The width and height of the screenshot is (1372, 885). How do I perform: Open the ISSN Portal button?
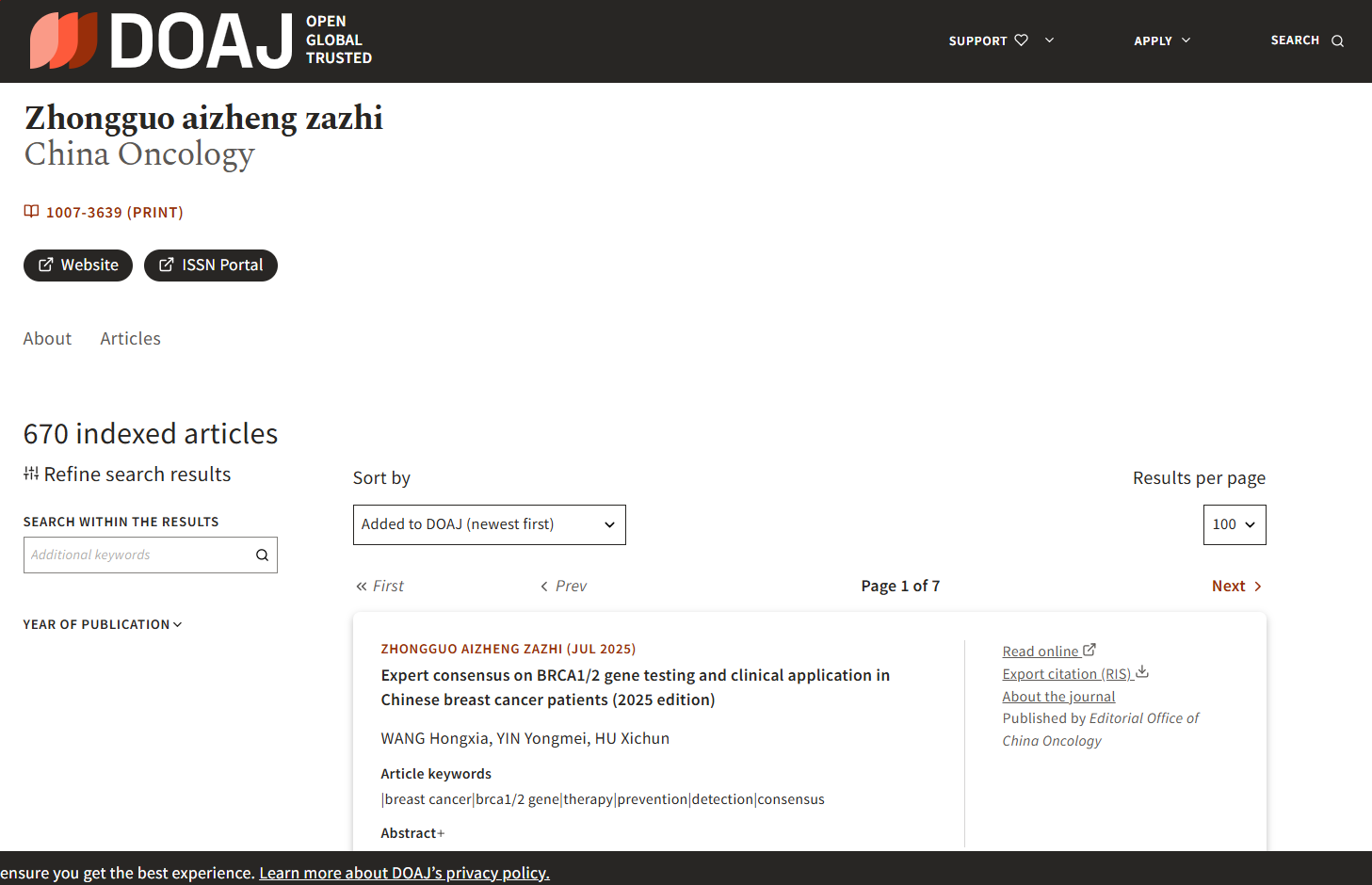[210, 265]
